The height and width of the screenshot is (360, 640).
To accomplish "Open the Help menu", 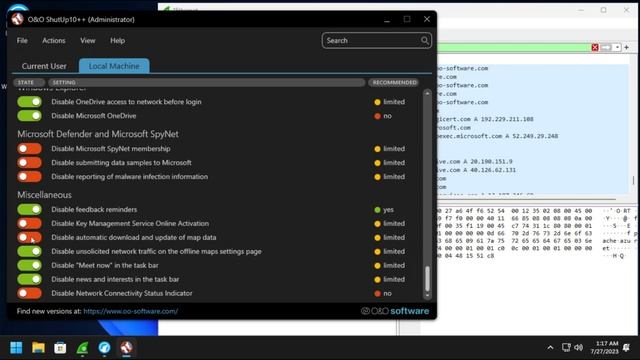I will click(117, 40).
